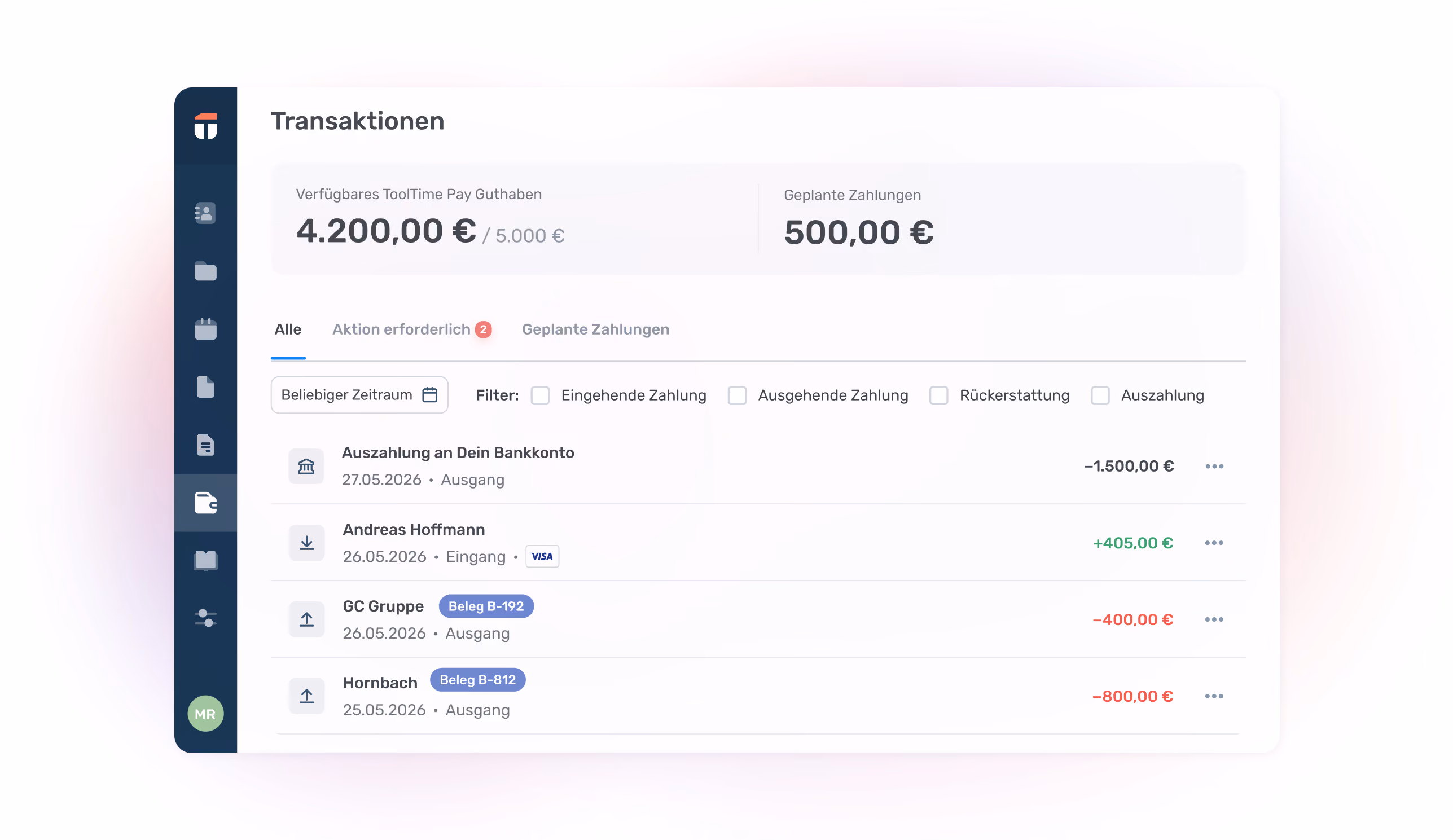Switch to Geplante Zahlungen tab
This screenshot has width=1453, height=840.
(596, 329)
